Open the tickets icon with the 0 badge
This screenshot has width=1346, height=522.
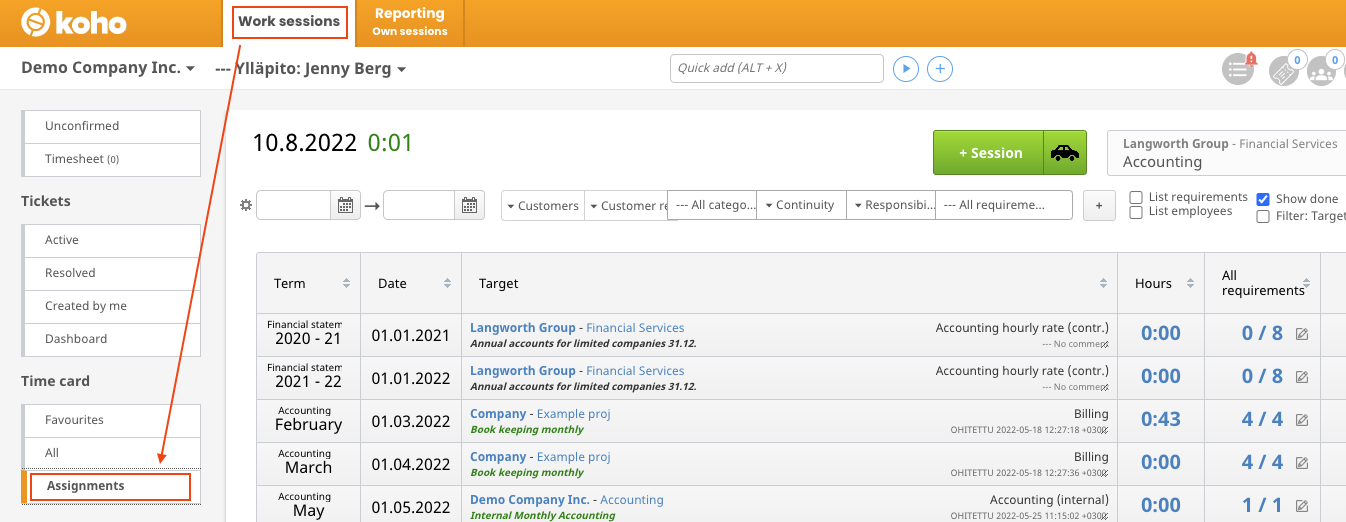1284,70
